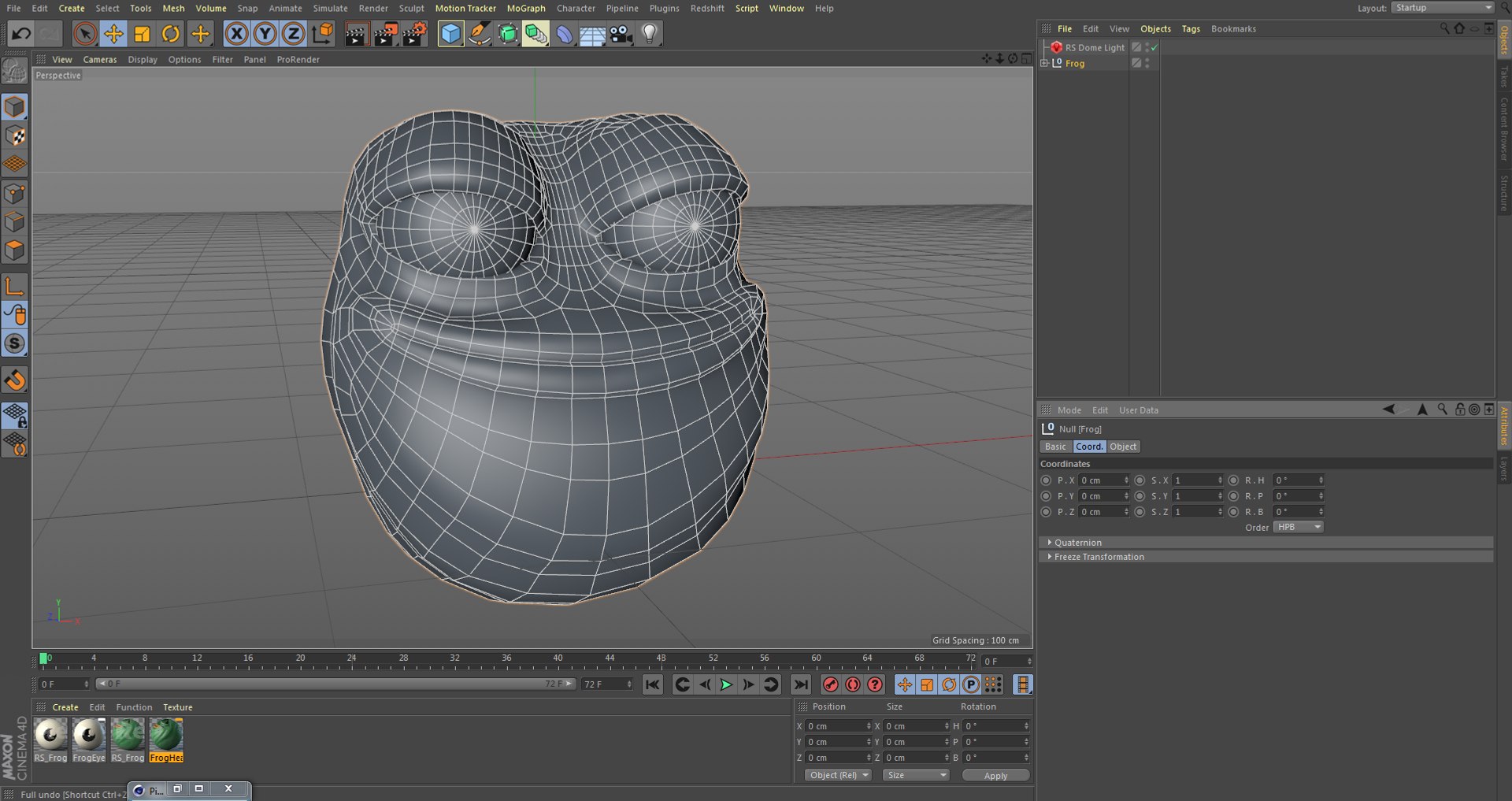This screenshot has width=1512, height=801.
Task: Open the MoGraph menu
Action: 526,8
